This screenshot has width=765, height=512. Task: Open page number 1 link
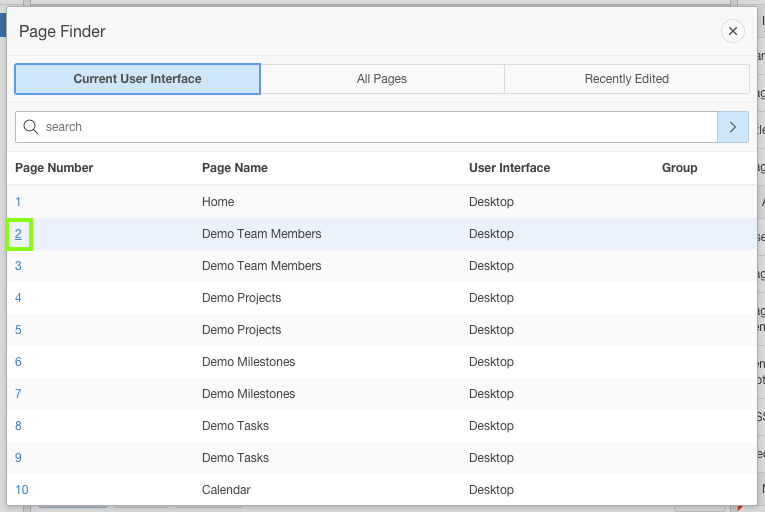point(18,202)
